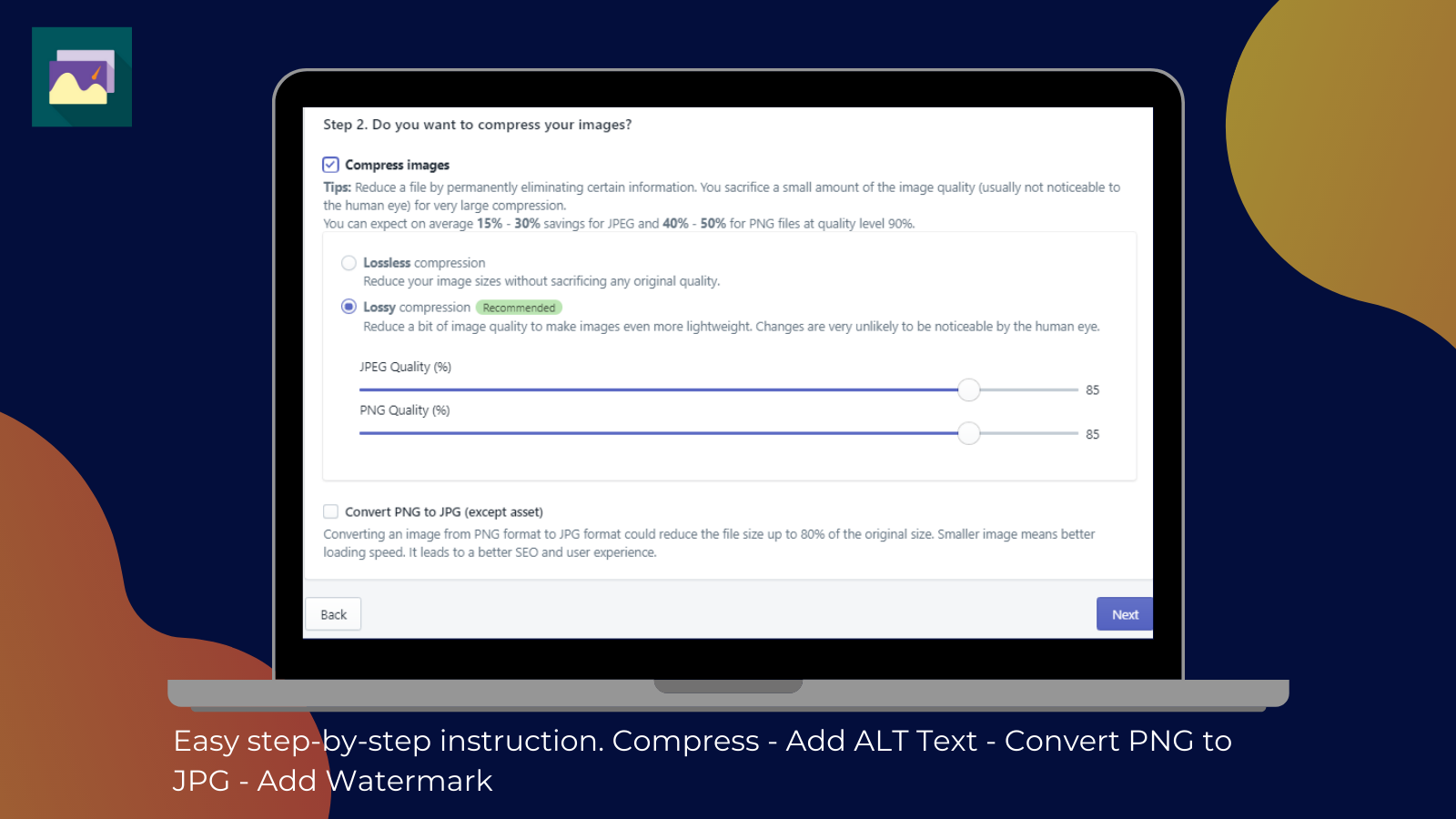Image resolution: width=1456 pixels, height=819 pixels.
Task: Click the Recommended badge next to Lossy
Action: 519,308
